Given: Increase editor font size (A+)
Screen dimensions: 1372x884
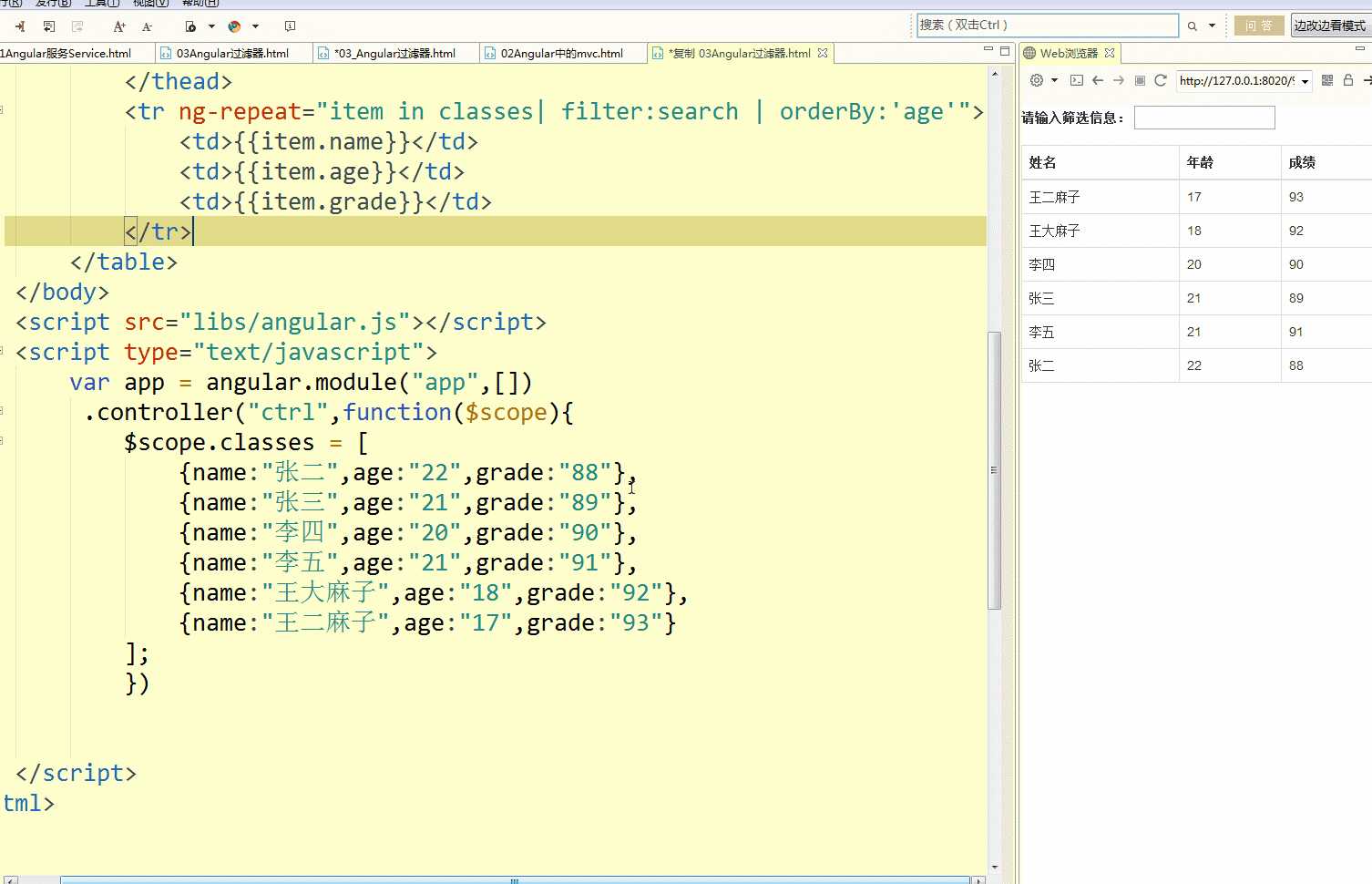Looking at the screenshot, I should coord(119,26).
